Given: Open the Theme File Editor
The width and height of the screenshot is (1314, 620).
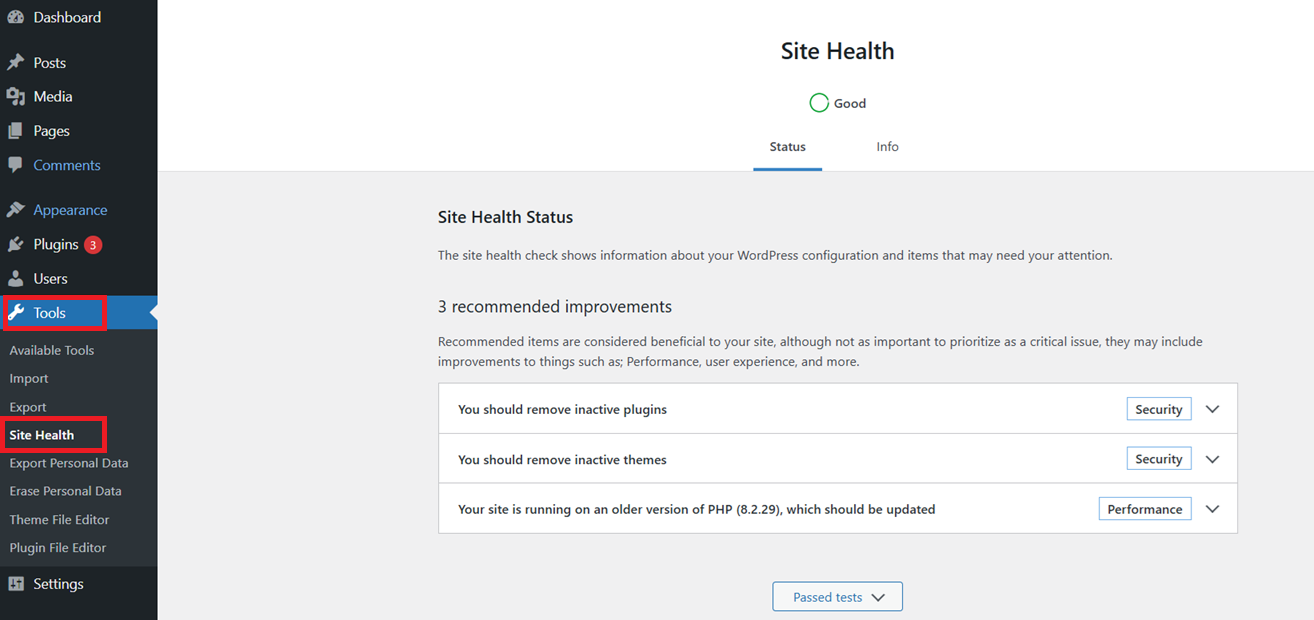Looking at the screenshot, I should coord(60,519).
